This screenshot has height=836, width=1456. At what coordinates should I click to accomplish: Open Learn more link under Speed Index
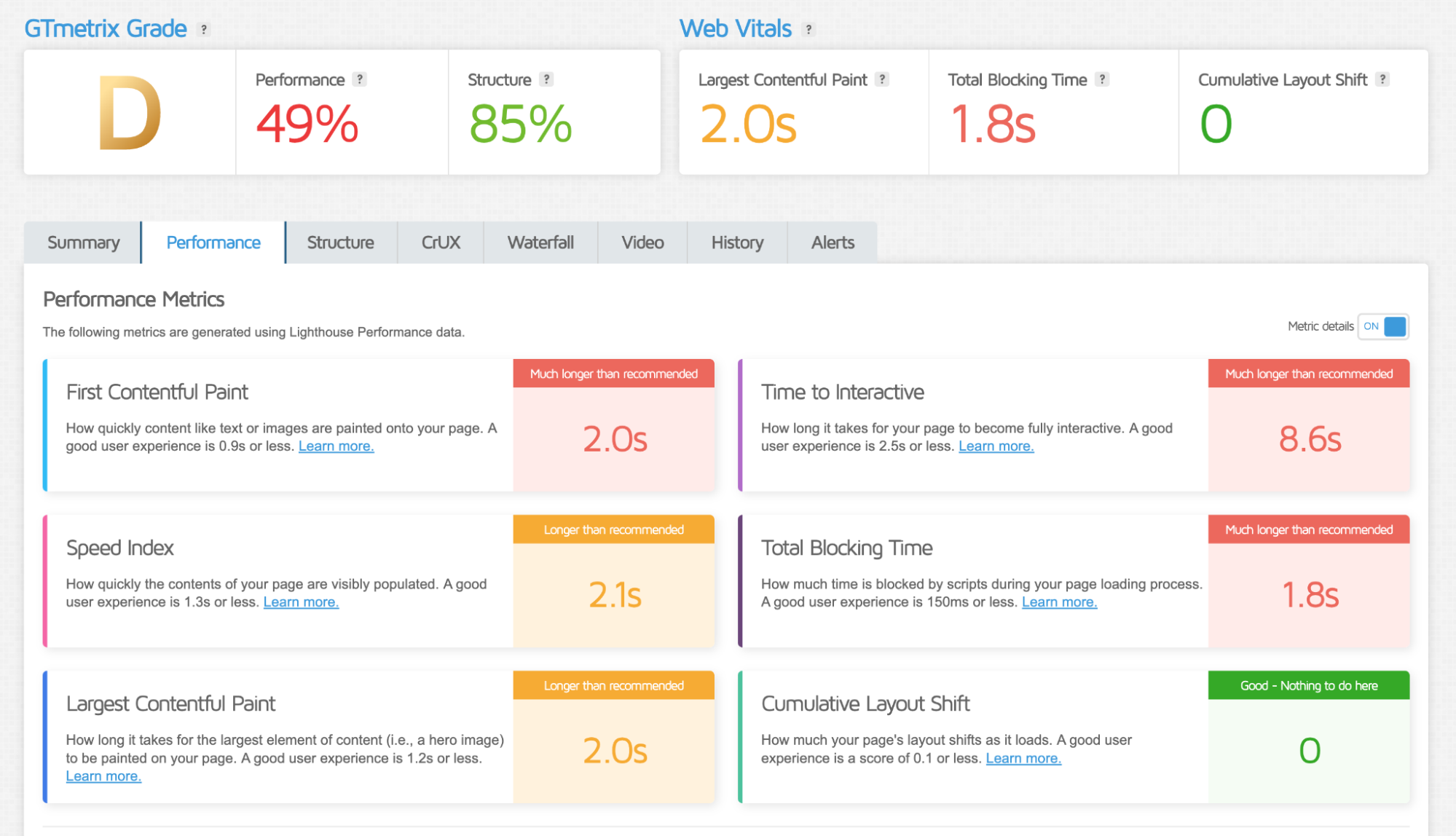click(x=301, y=602)
